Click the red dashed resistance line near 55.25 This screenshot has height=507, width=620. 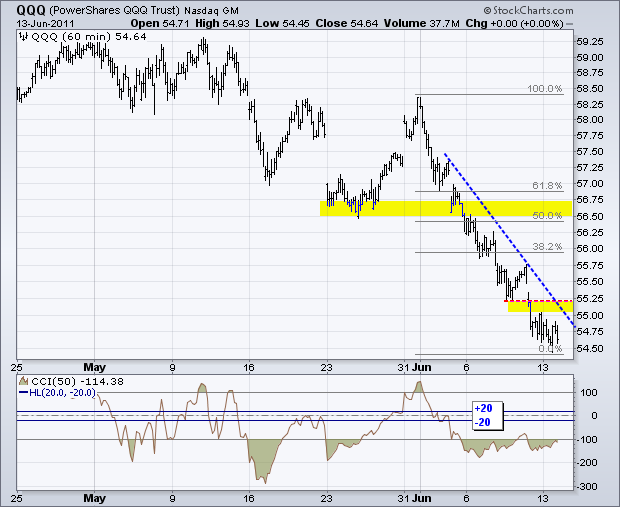point(538,301)
